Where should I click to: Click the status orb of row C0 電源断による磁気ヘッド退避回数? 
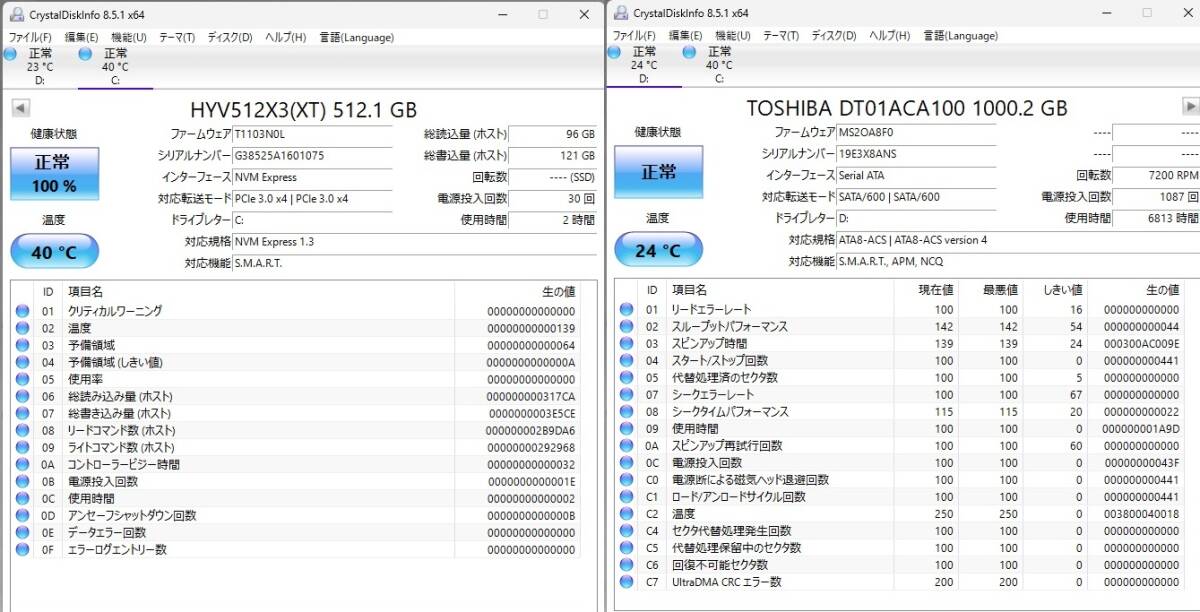626,479
